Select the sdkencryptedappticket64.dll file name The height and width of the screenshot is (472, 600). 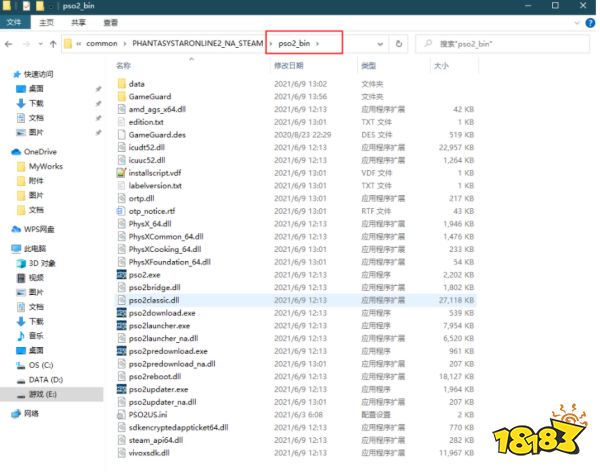point(178,427)
